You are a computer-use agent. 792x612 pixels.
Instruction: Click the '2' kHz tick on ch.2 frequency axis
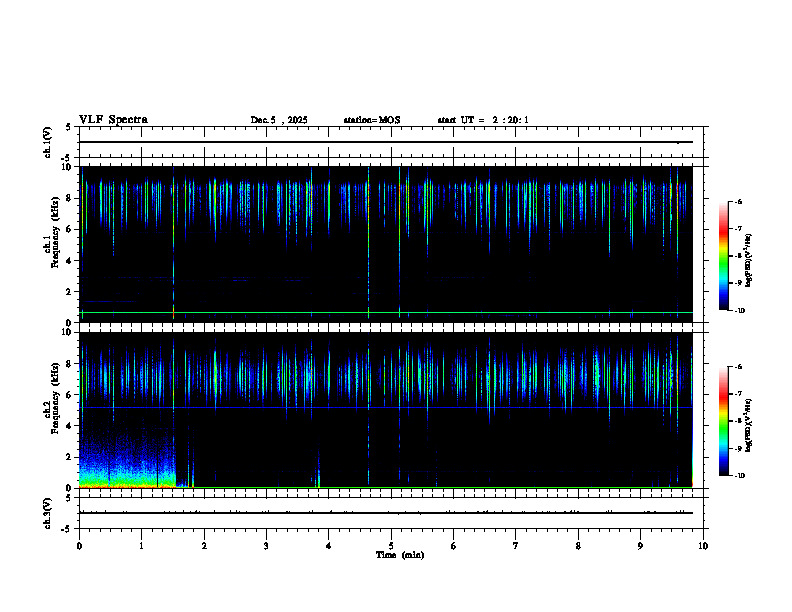[70, 457]
